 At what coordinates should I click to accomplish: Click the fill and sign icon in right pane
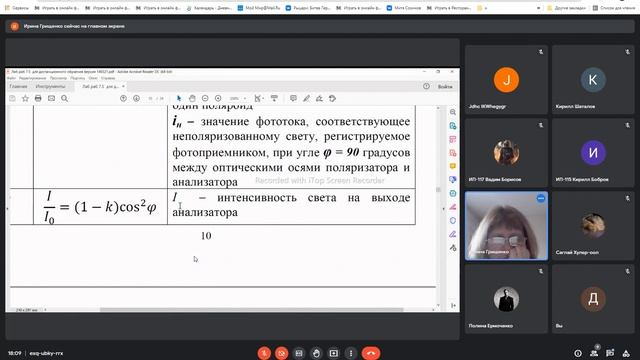453,234
